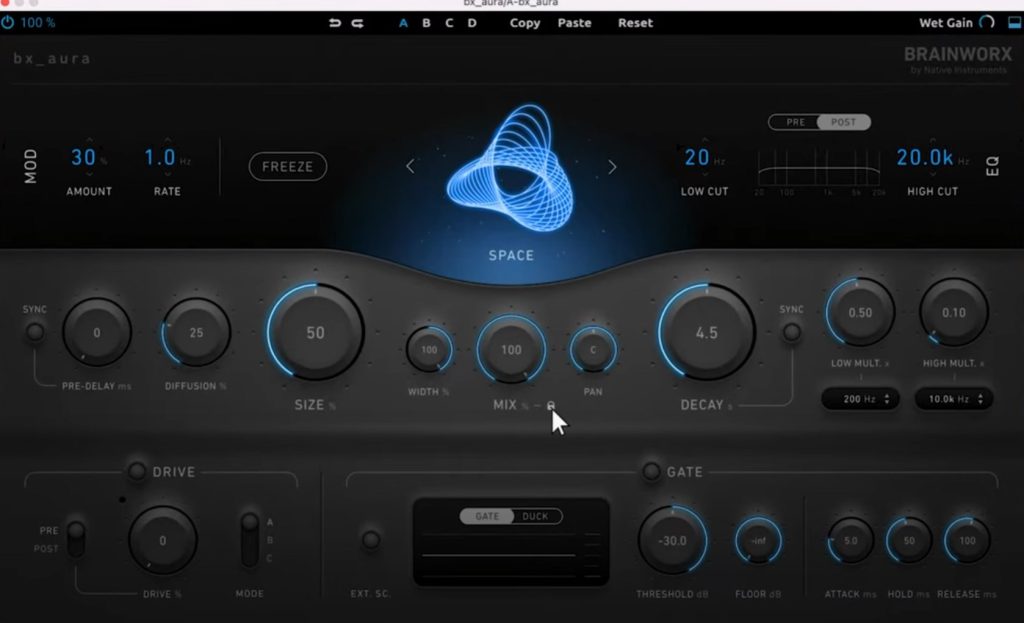Click the Space torus visualization

tap(511, 165)
